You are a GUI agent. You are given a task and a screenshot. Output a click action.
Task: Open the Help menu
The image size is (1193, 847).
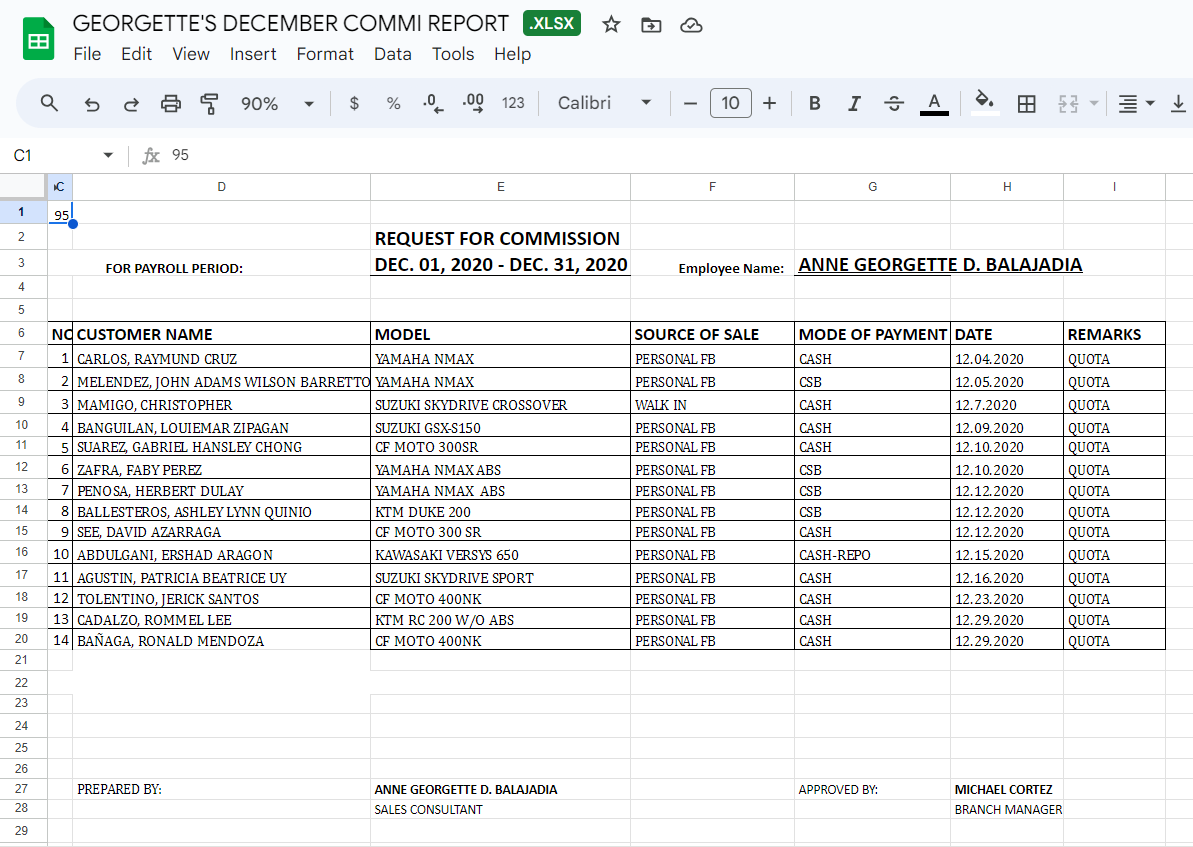click(512, 54)
